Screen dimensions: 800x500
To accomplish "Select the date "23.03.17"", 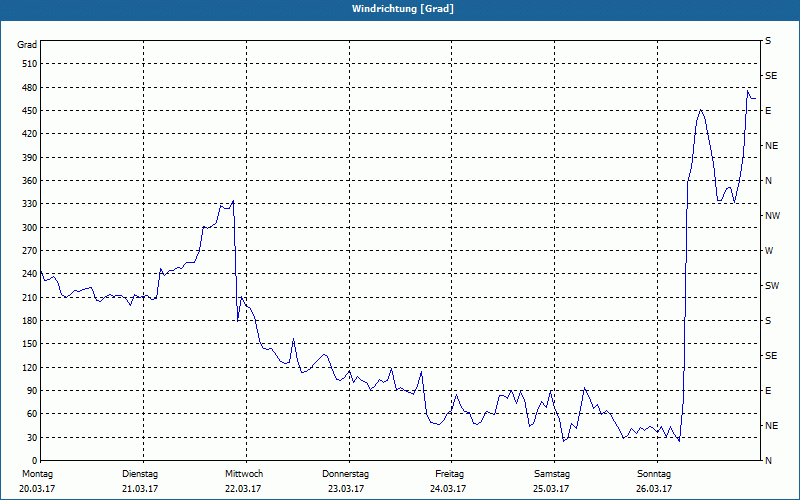I will point(346,489).
